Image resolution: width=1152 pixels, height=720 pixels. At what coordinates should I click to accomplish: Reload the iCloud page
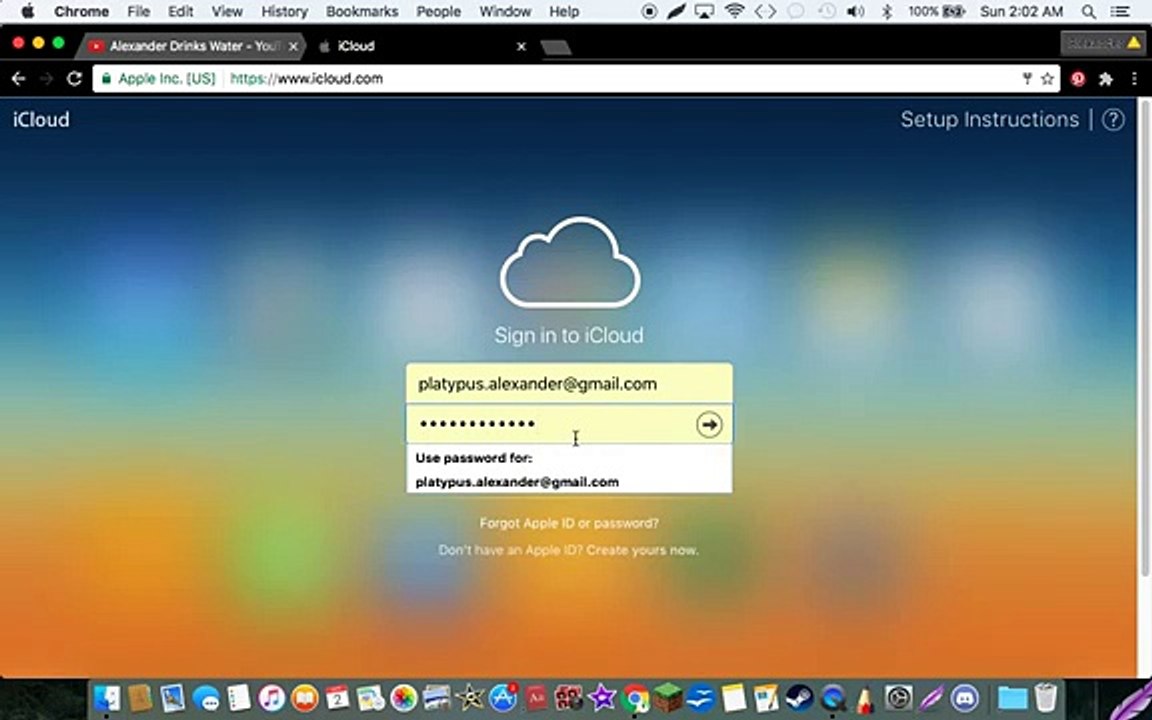click(74, 79)
